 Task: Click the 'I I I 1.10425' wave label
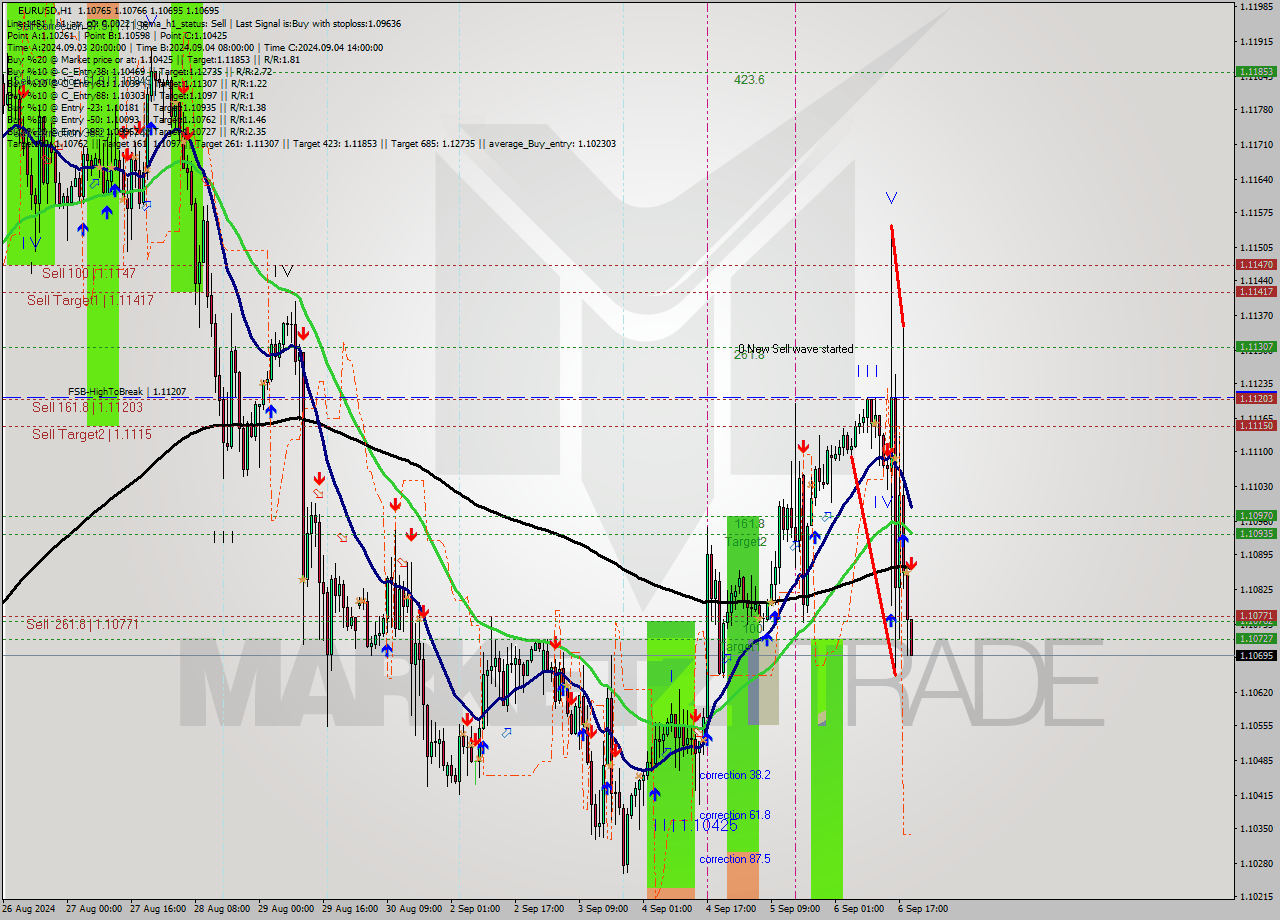[696, 825]
